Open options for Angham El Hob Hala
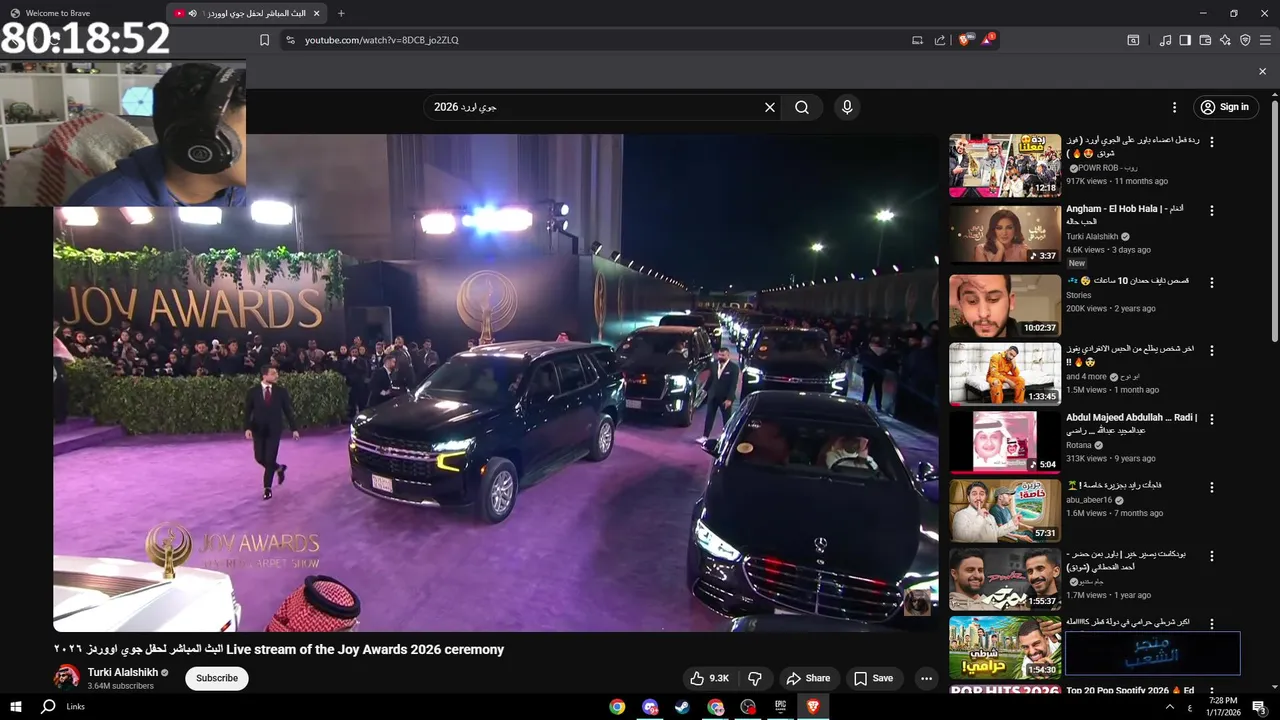Image resolution: width=1280 pixels, height=720 pixels. [x=1212, y=211]
